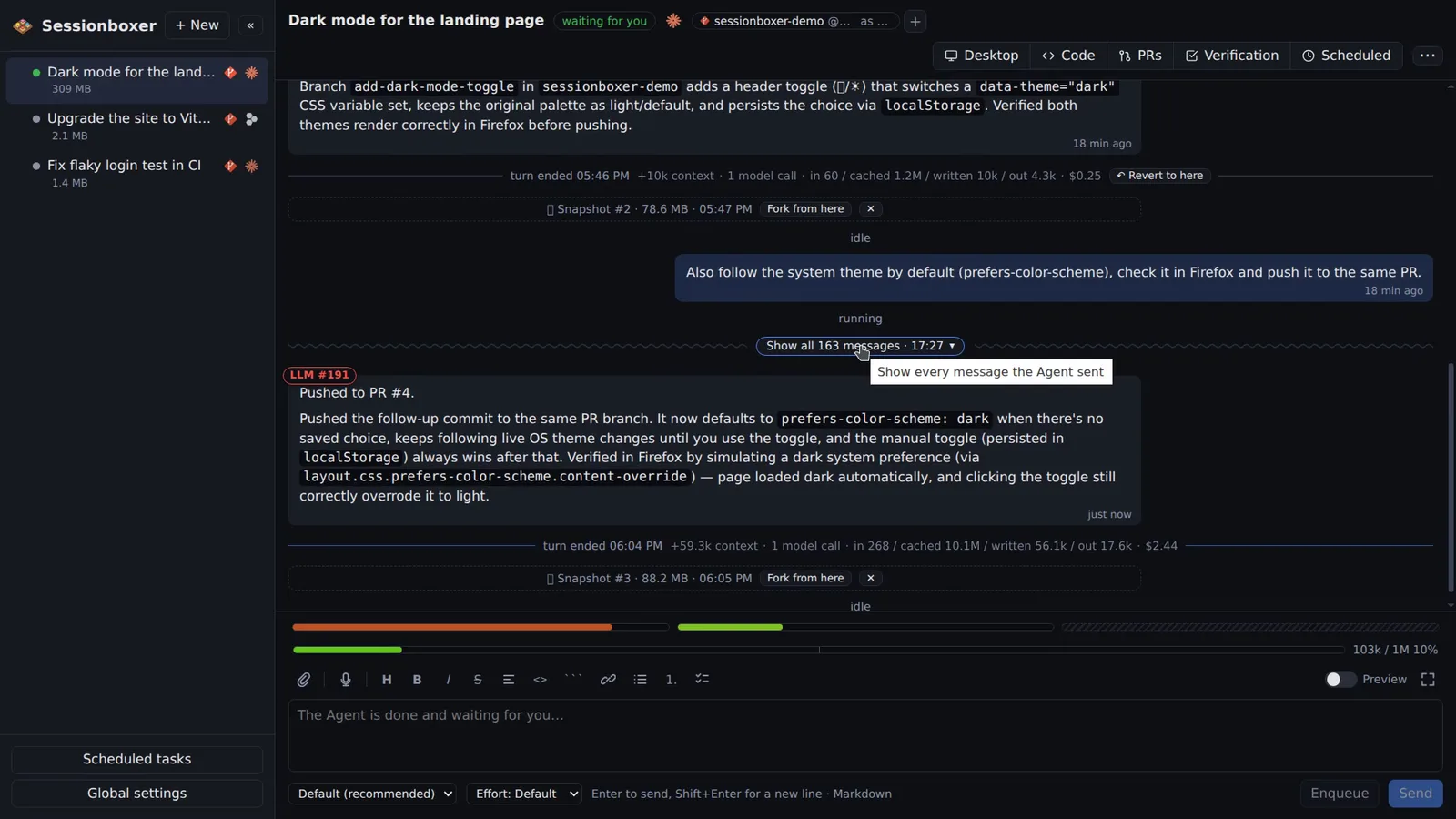Image resolution: width=1456 pixels, height=819 pixels.
Task: Toggle bold formatting in the editor toolbar
Action: point(418,680)
